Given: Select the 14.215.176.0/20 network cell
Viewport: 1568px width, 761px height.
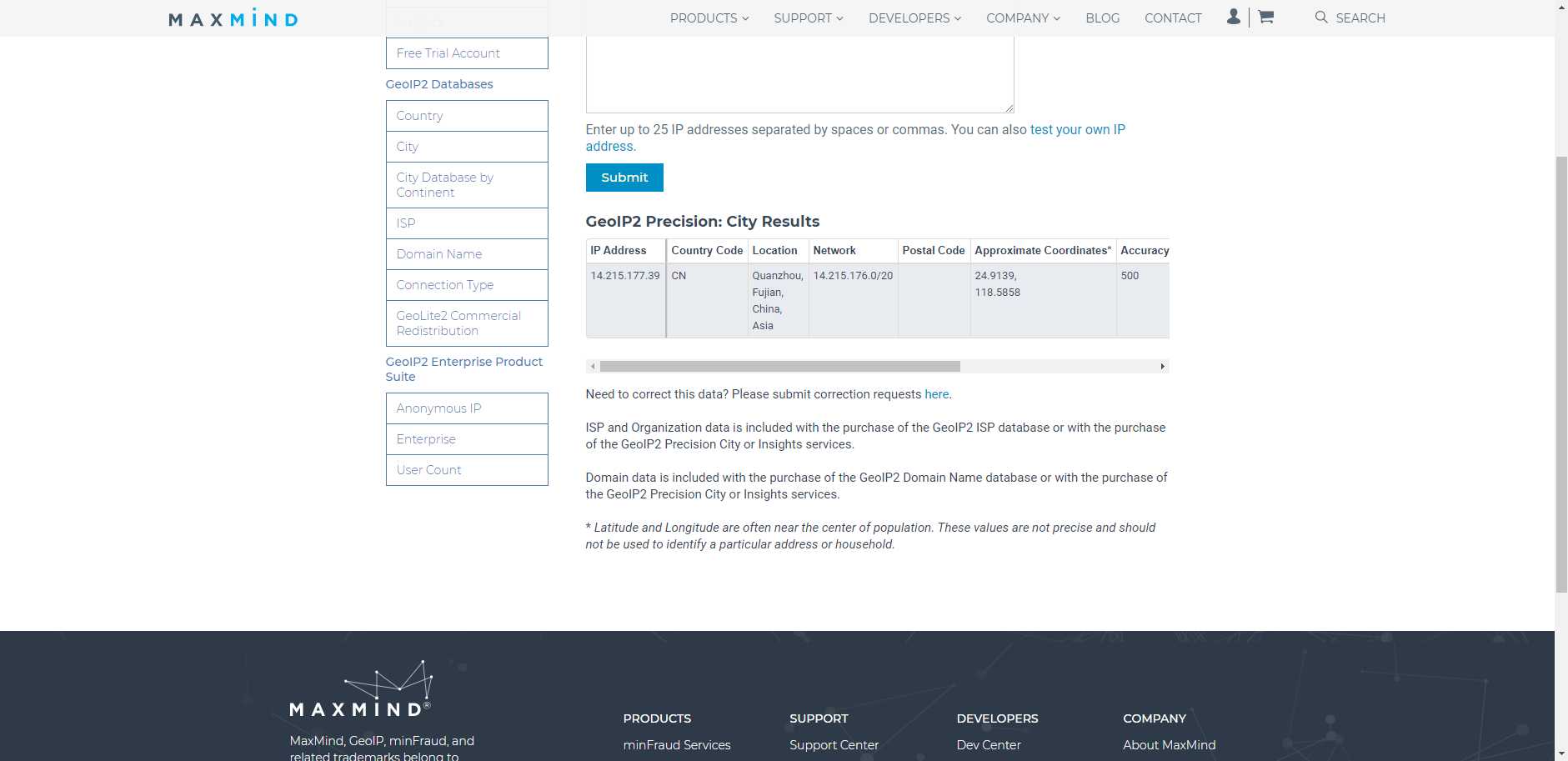Looking at the screenshot, I should tap(853, 301).
